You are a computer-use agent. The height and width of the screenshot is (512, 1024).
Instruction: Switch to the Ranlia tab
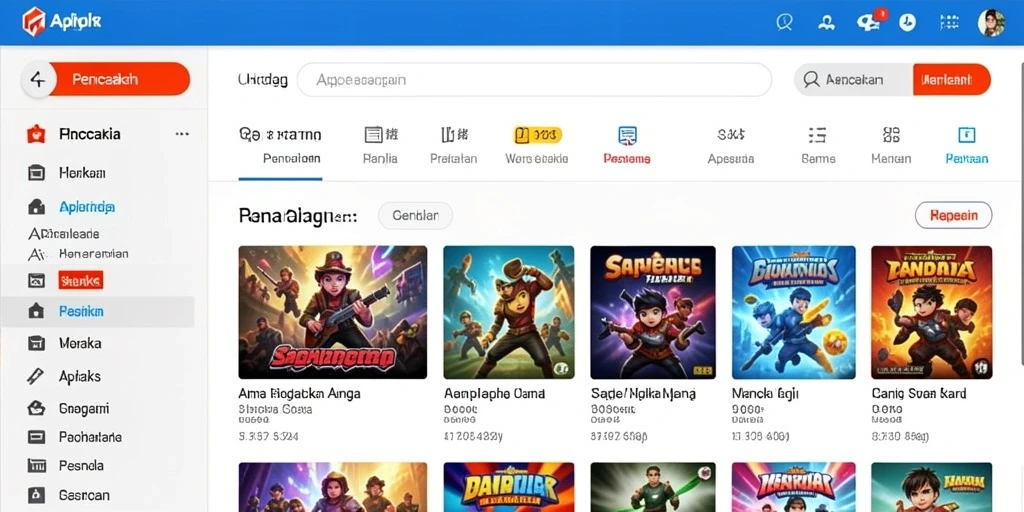380,159
